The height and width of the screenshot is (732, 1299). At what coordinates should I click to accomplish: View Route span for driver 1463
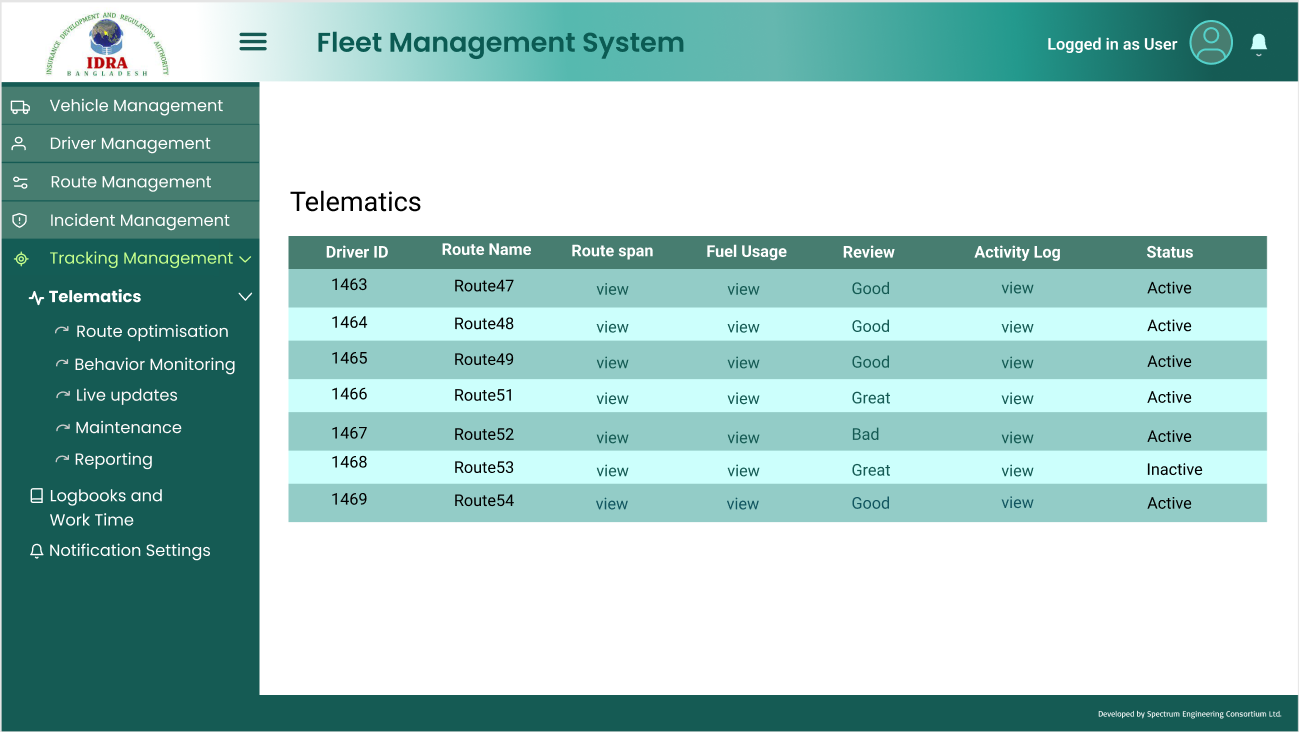tap(612, 289)
